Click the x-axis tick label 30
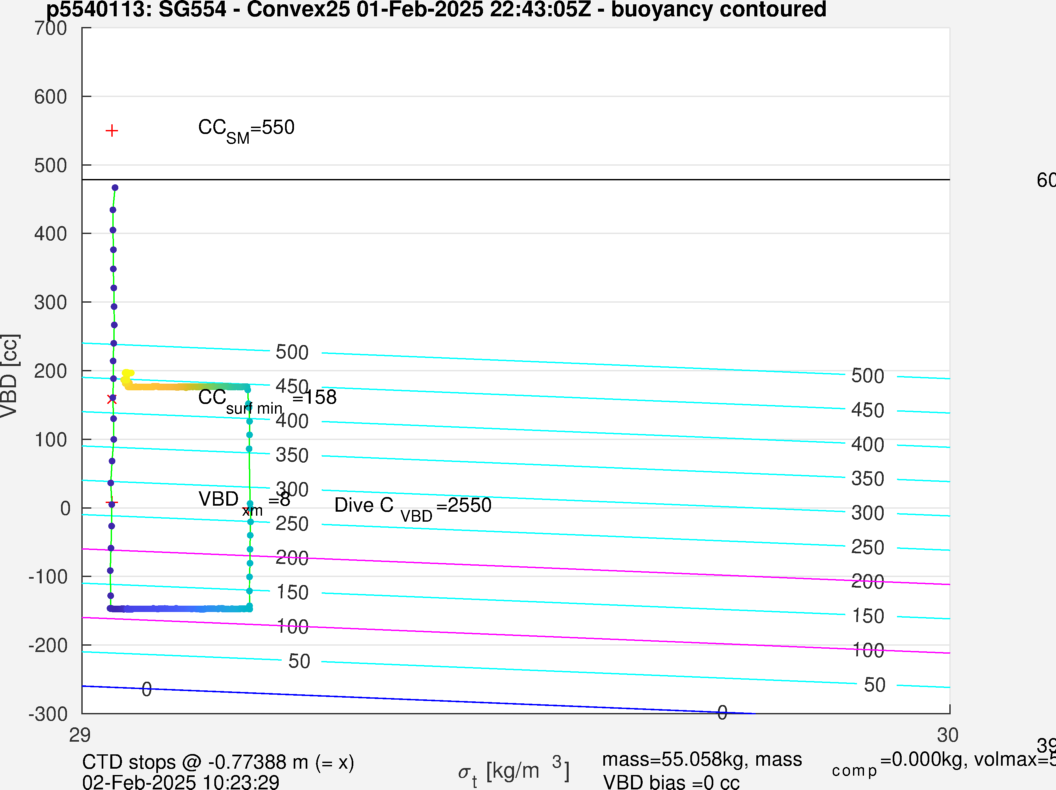This screenshot has width=1056, height=790. point(947,735)
